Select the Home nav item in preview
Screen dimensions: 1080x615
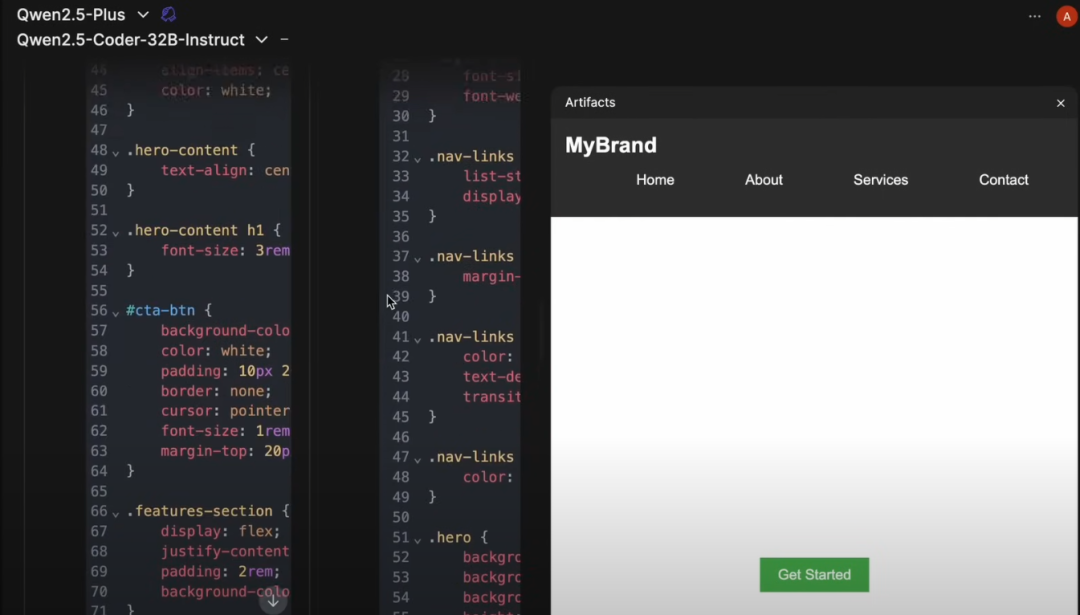click(655, 180)
